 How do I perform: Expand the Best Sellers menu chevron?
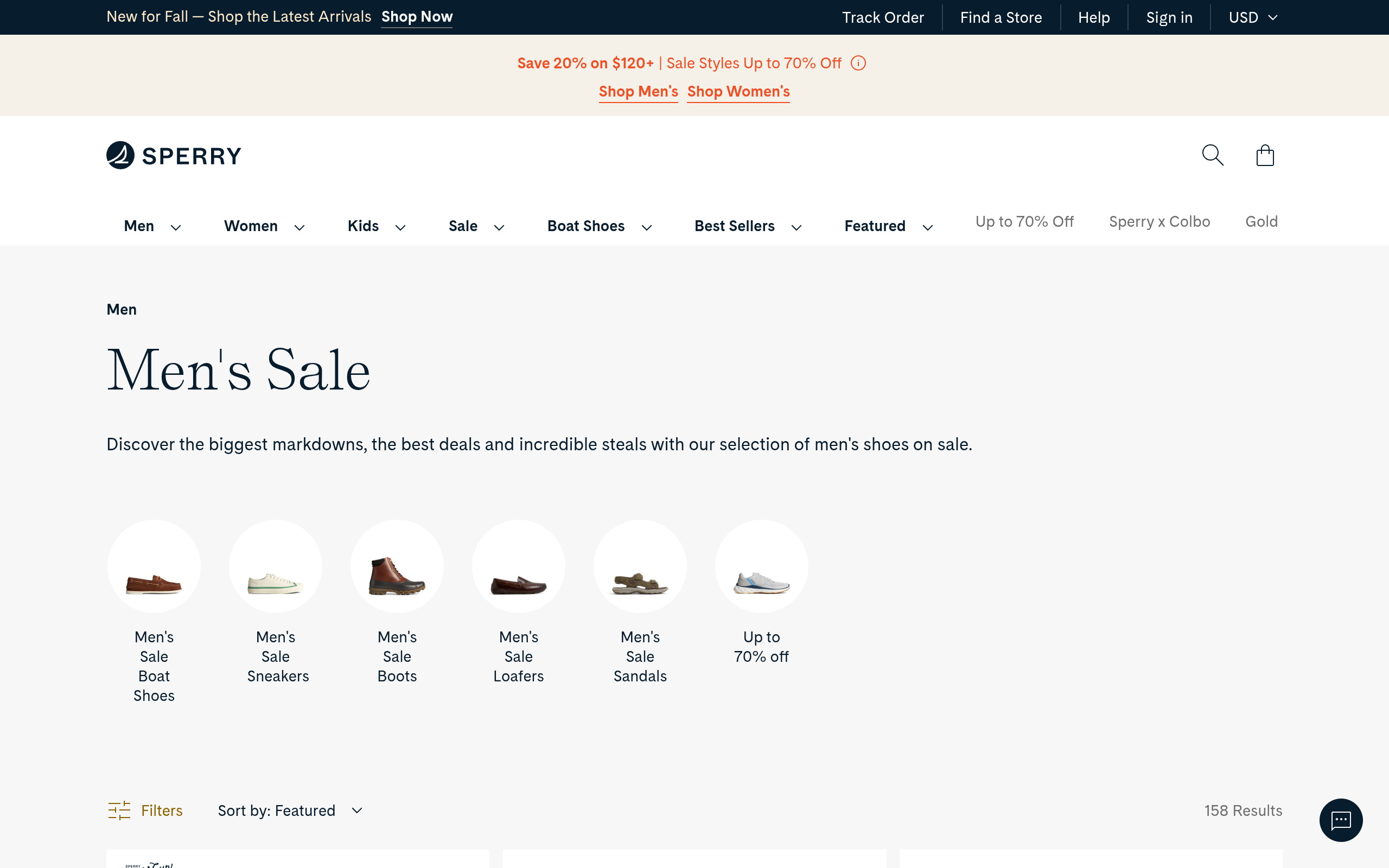pos(796,227)
